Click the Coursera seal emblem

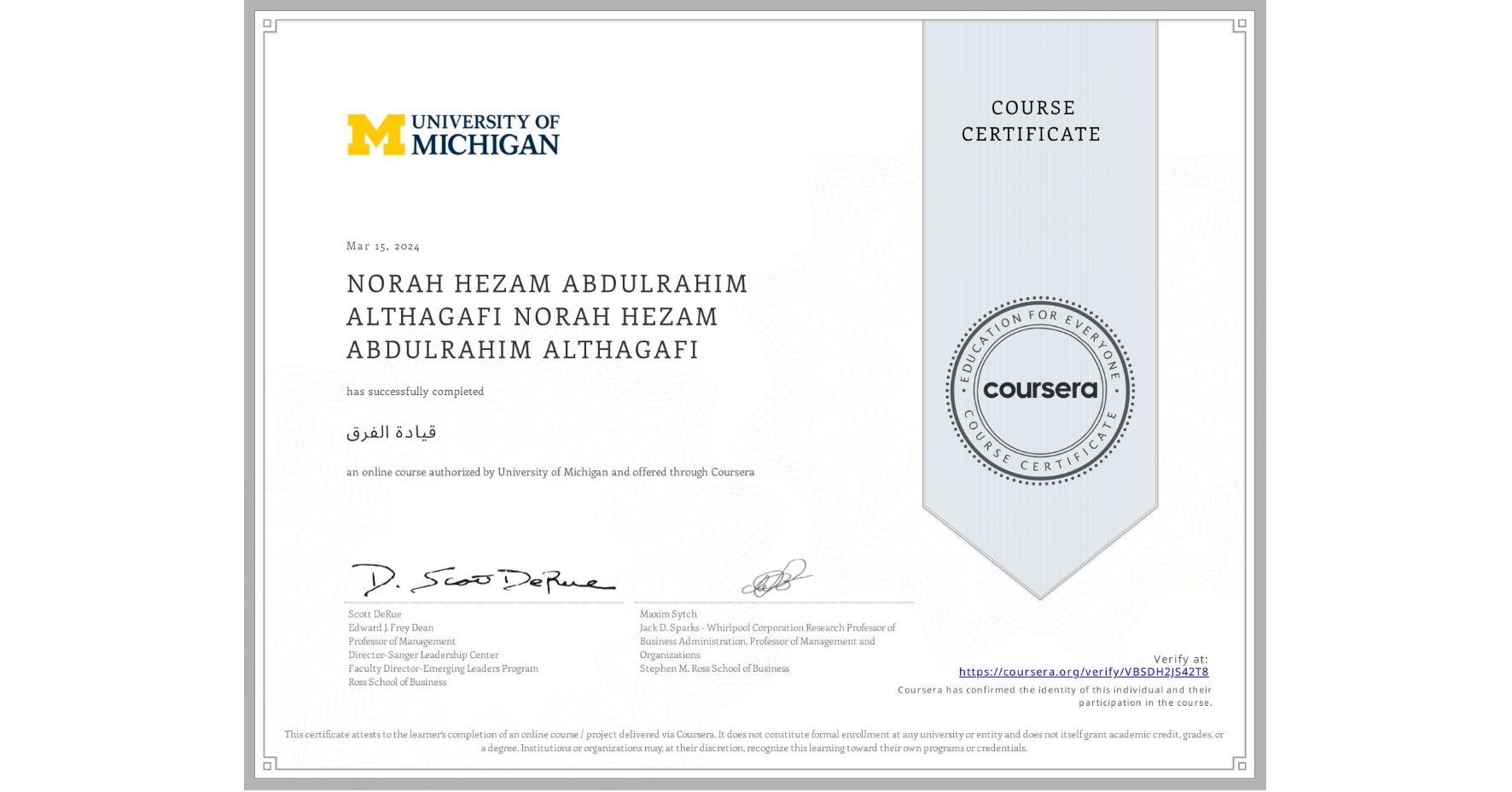pyautogui.click(x=1039, y=390)
